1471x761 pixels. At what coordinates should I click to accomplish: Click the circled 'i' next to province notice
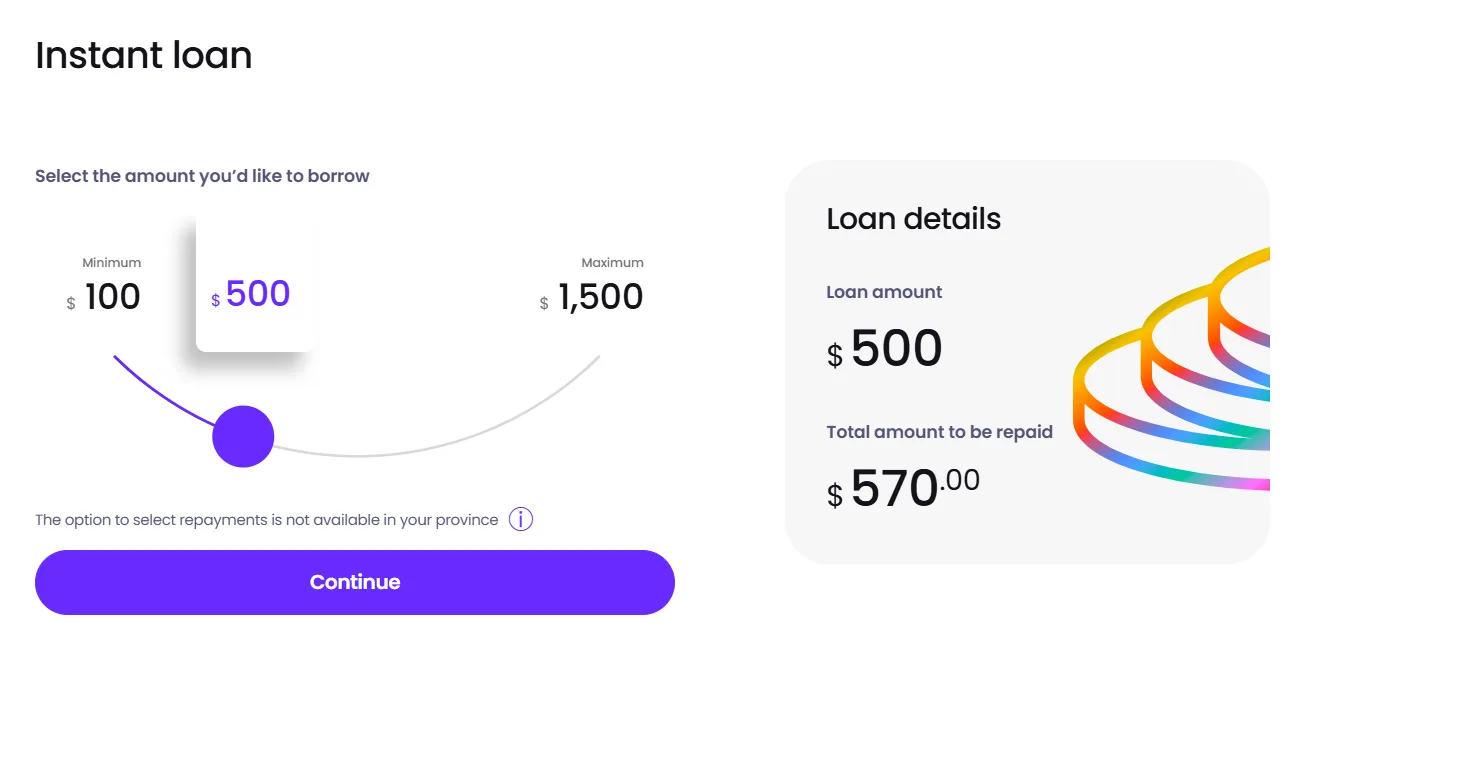[x=520, y=519]
